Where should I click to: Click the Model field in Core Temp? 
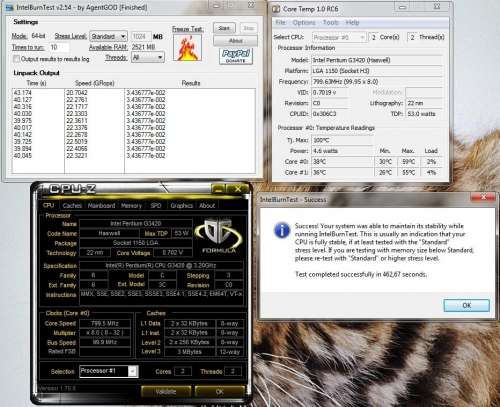pos(377,60)
